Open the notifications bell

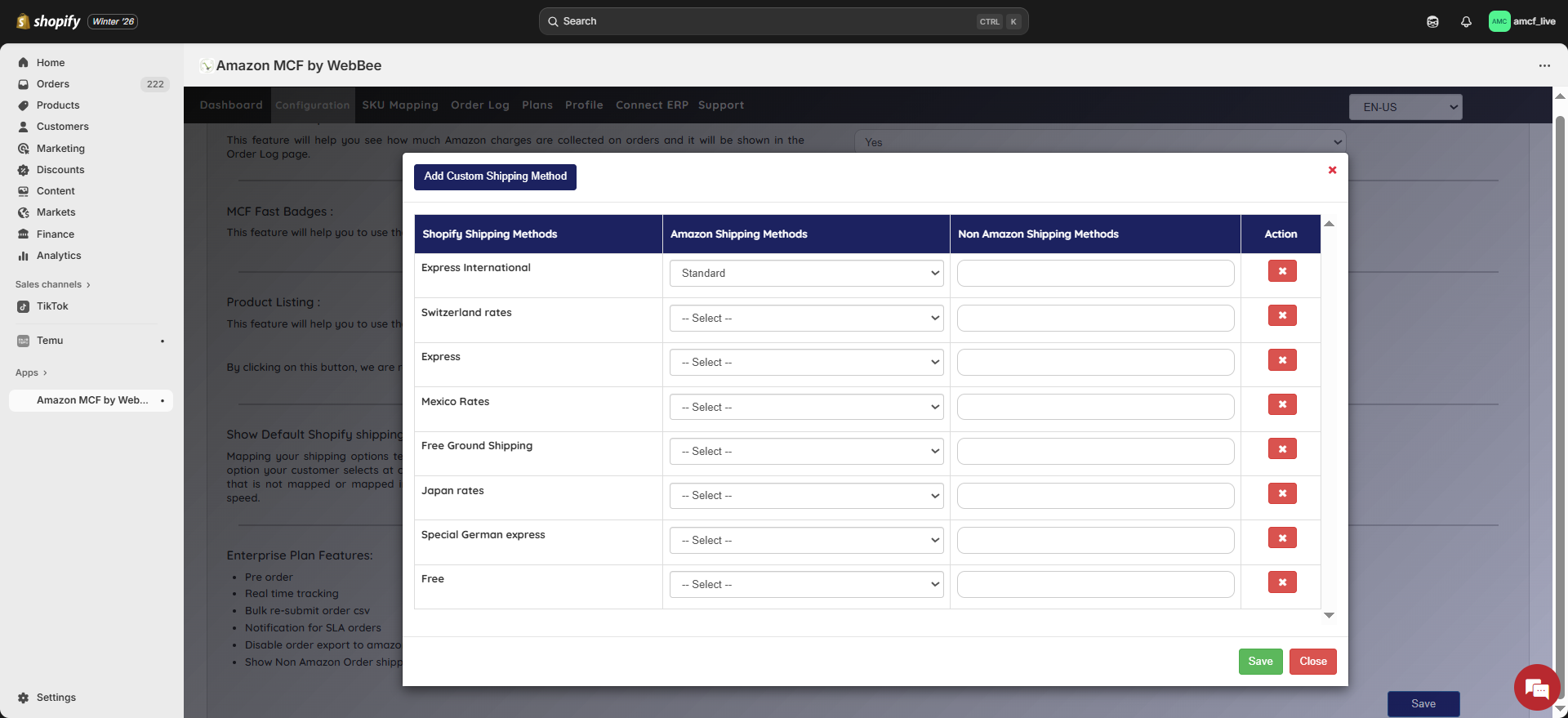pyautogui.click(x=1466, y=22)
